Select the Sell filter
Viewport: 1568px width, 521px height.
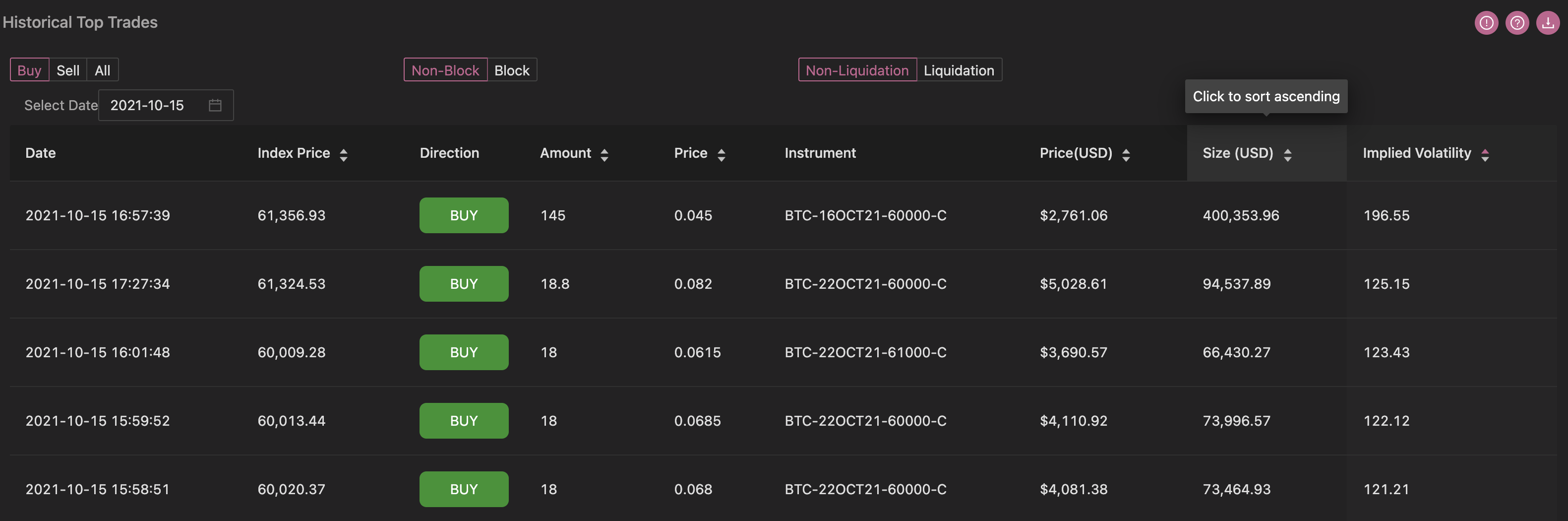(x=68, y=70)
